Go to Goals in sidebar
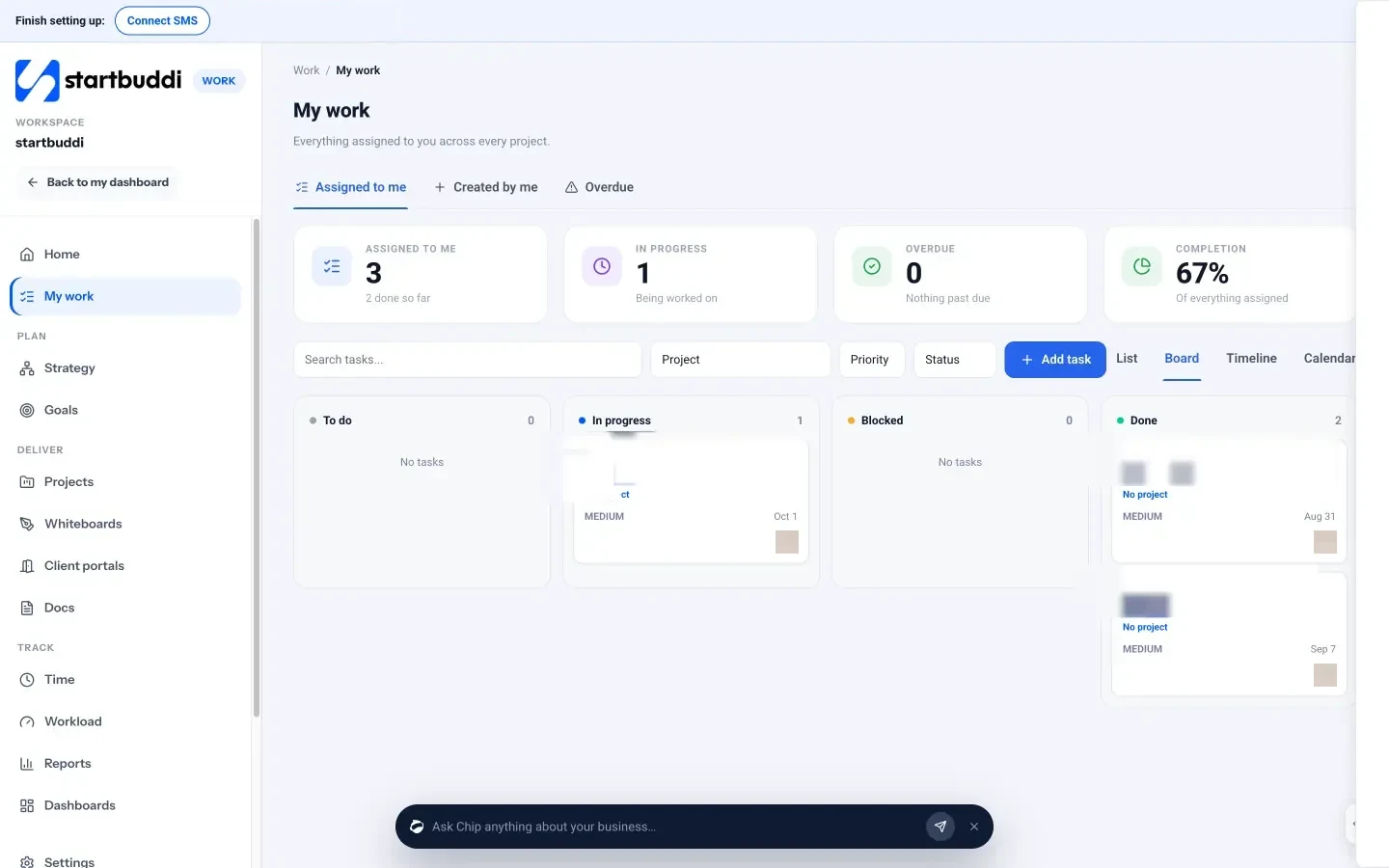The image size is (1389, 868). (125, 410)
